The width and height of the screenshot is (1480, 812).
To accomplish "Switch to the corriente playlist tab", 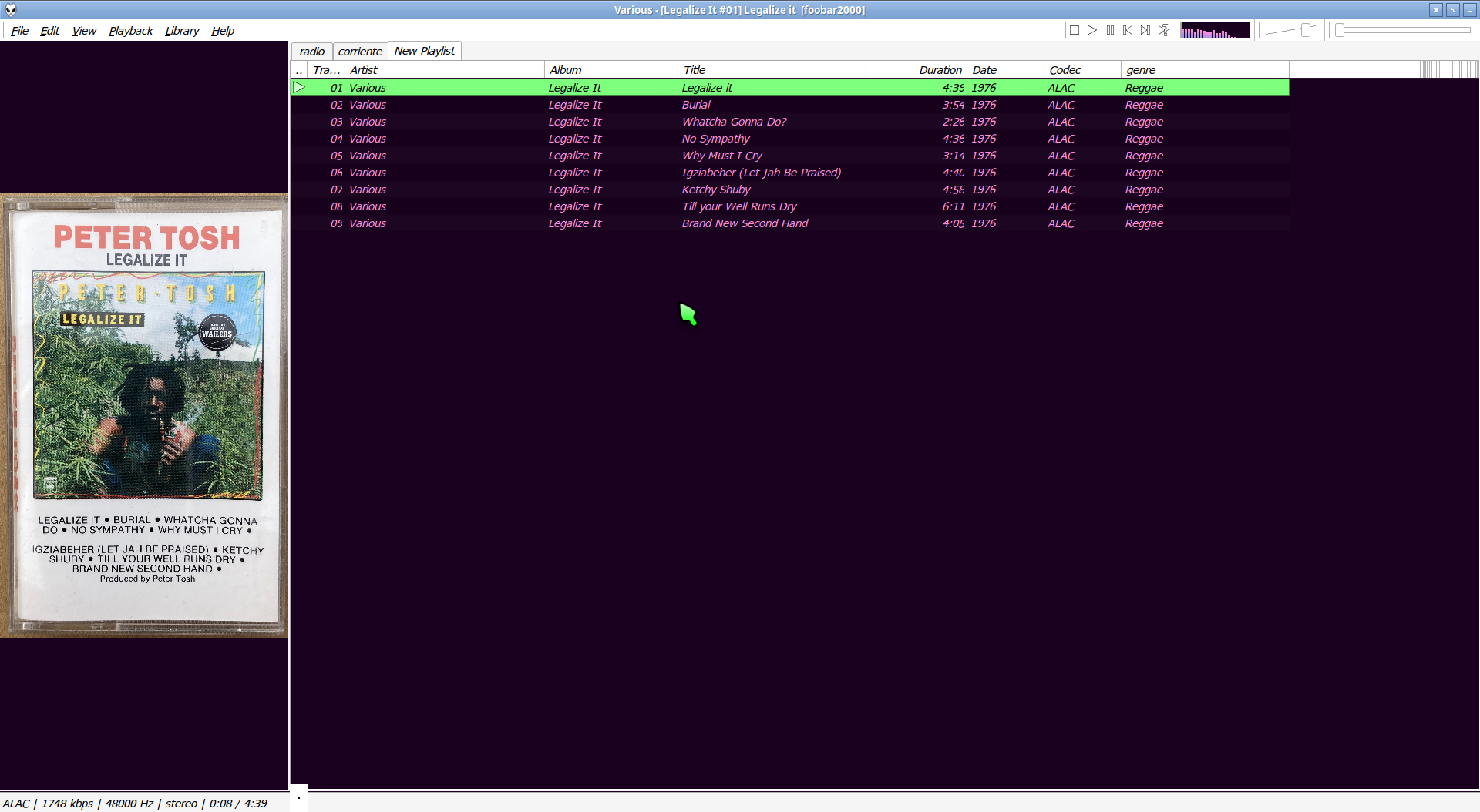I will tap(360, 52).
